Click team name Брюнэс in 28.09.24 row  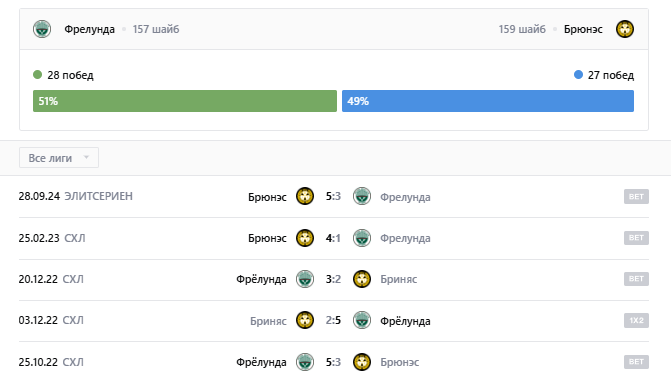pos(267,197)
